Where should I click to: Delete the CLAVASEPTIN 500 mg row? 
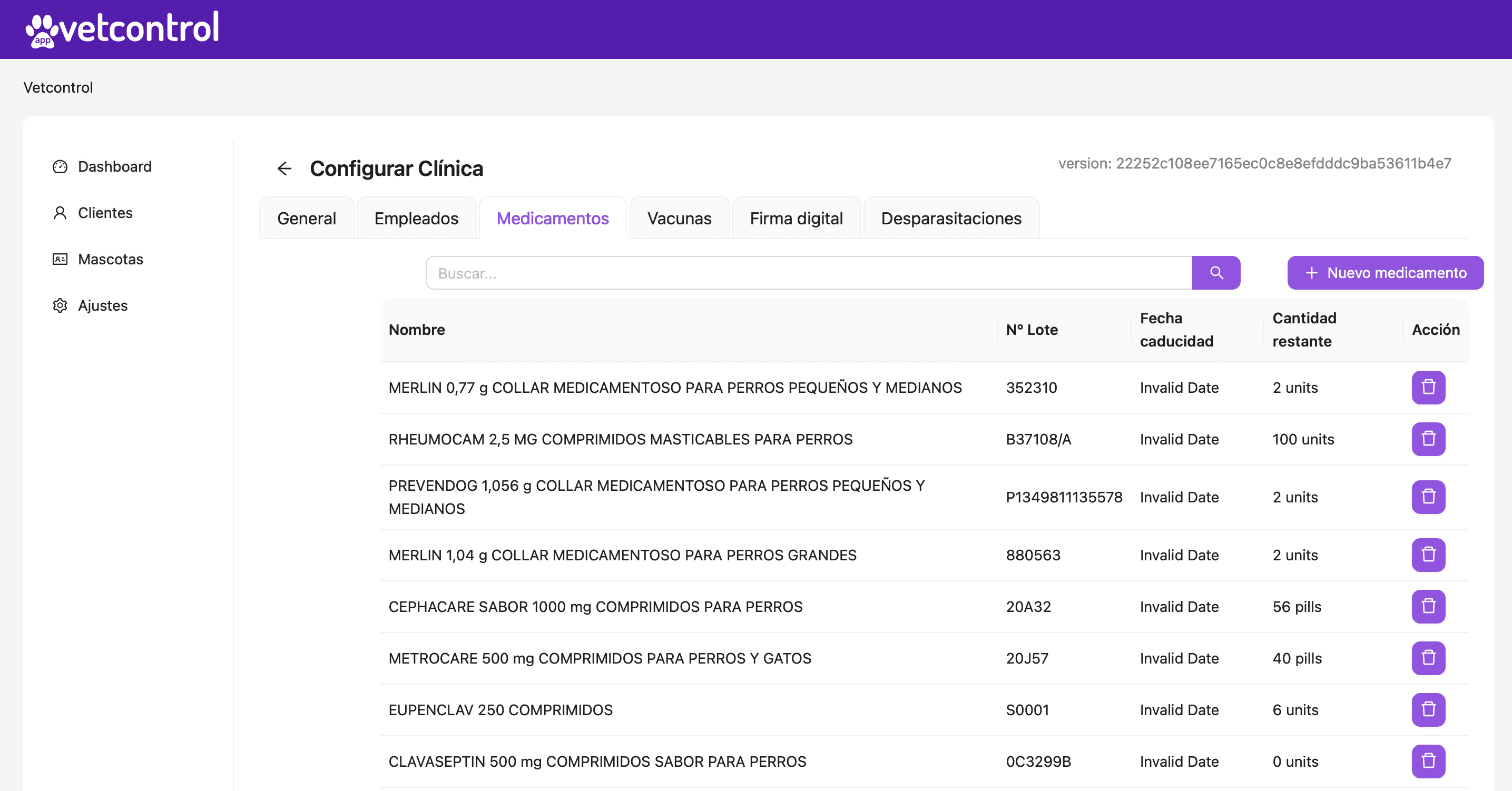pyautogui.click(x=1428, y=762)
